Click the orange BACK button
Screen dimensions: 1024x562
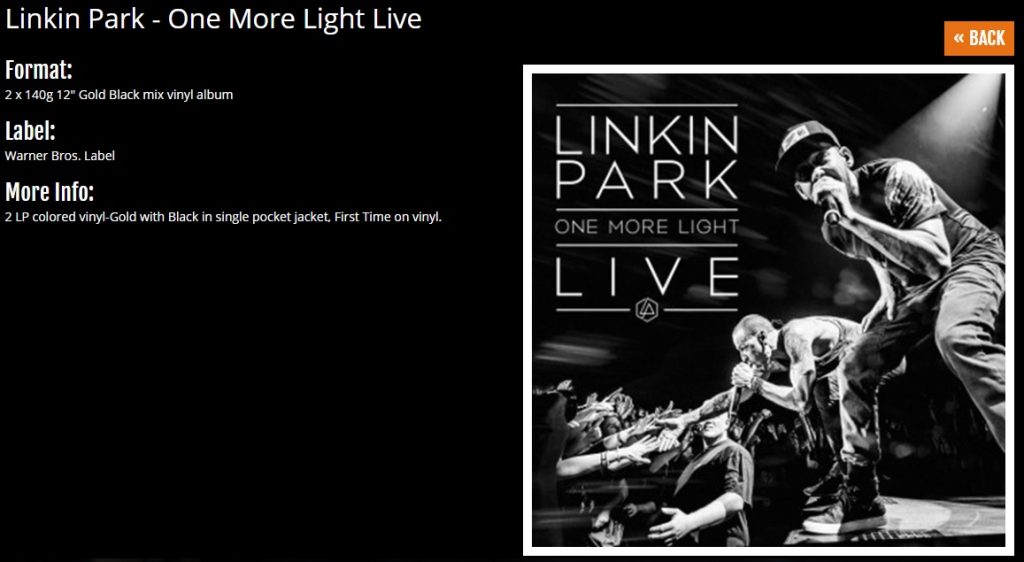[978, 39]
